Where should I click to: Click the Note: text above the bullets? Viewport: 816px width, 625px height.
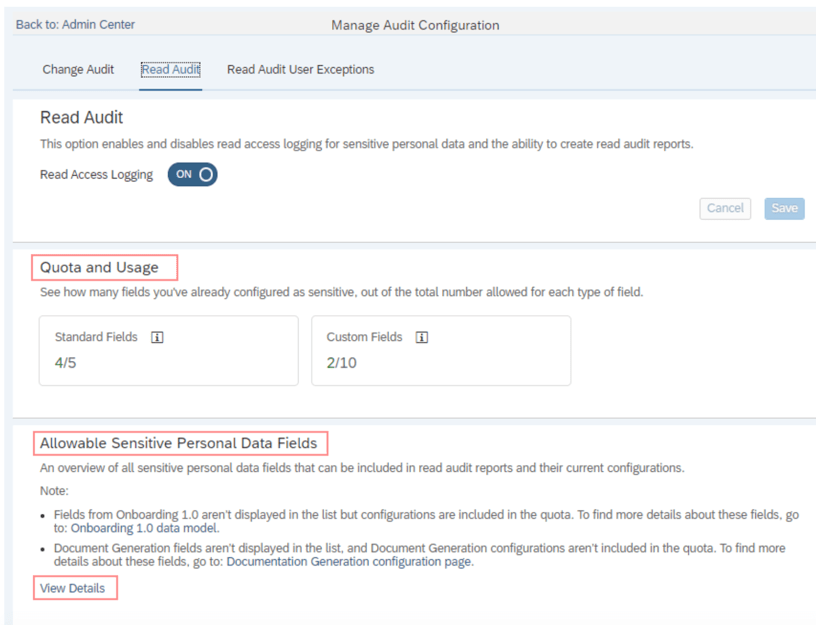tap(54, 491)
